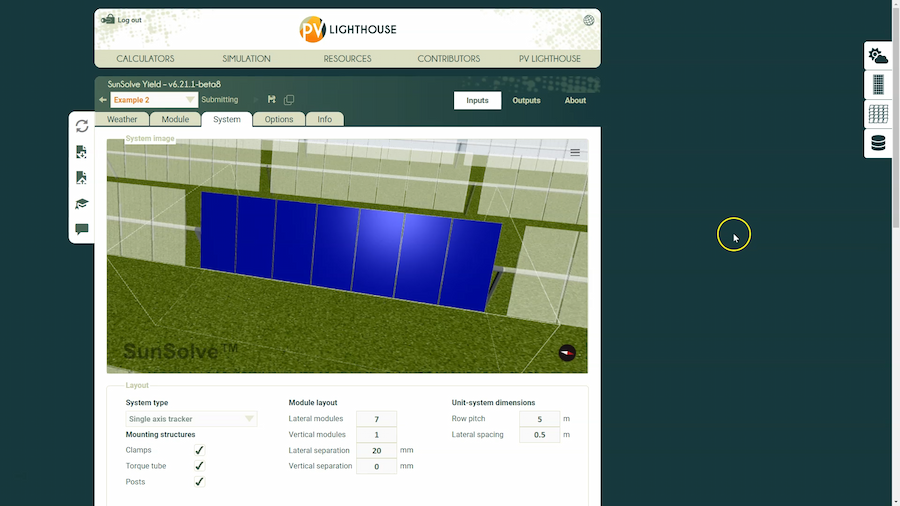Image resolution: width=900 pixels, height=506 pixels.
Task: Click the globe language icon
Action: [588, 21]
